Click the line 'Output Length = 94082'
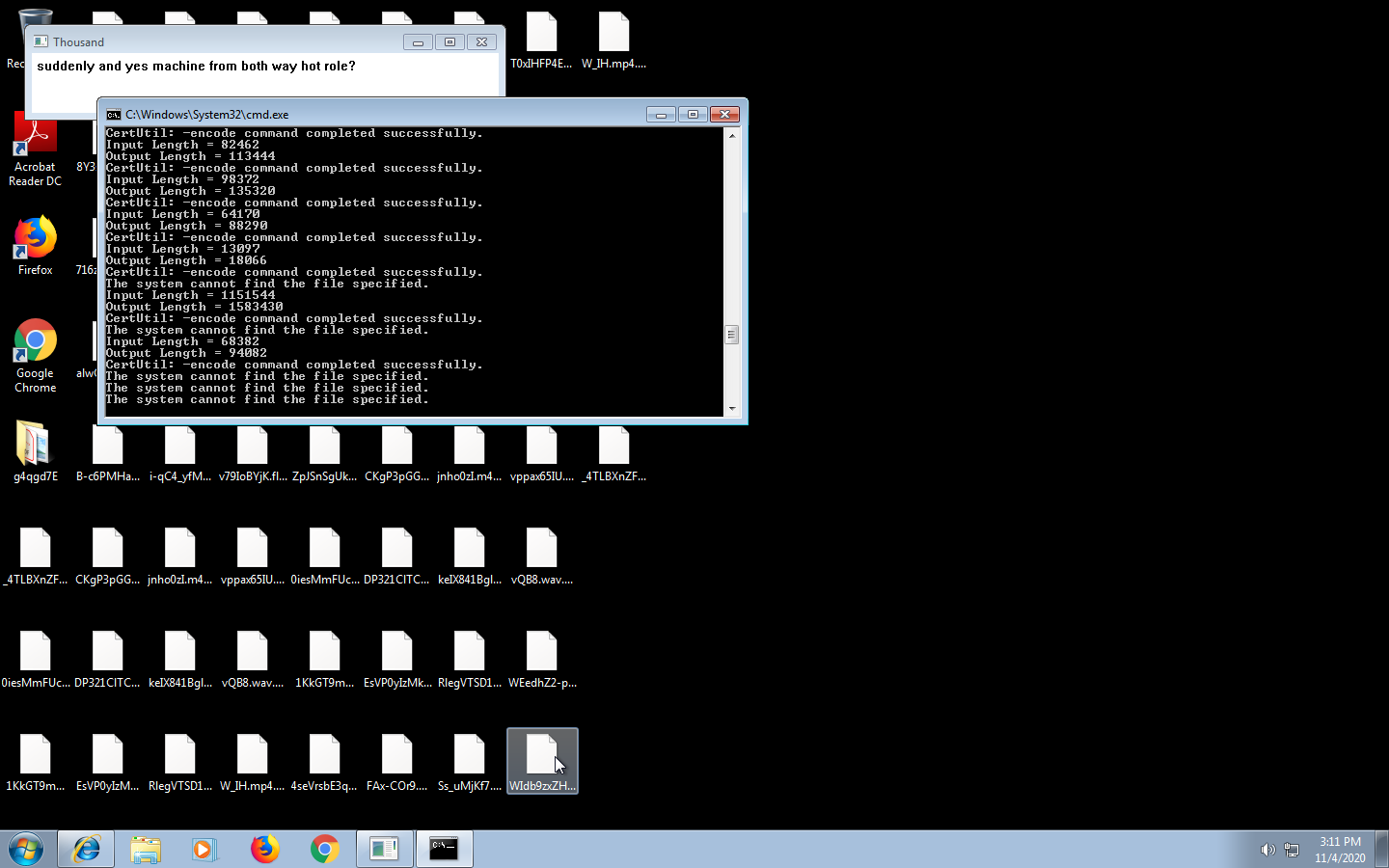 186,354
